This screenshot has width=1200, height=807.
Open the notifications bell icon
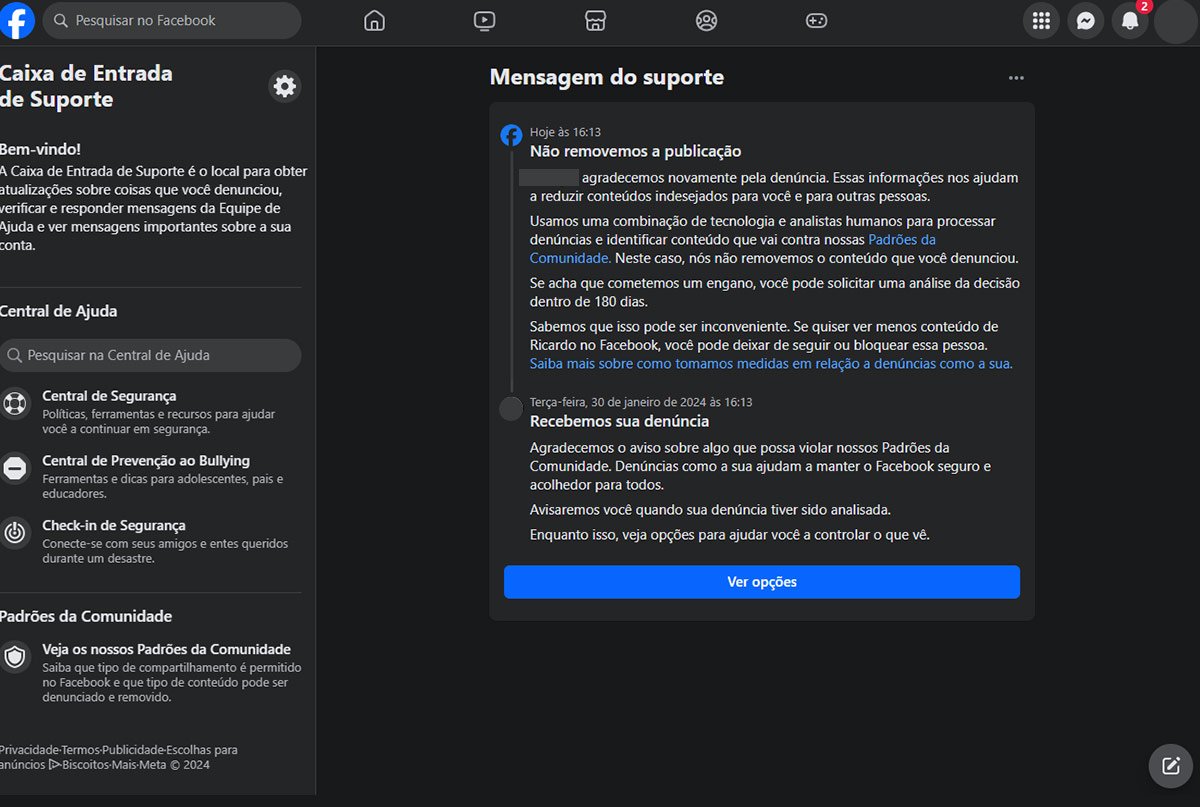click(x=1130, y=21)
